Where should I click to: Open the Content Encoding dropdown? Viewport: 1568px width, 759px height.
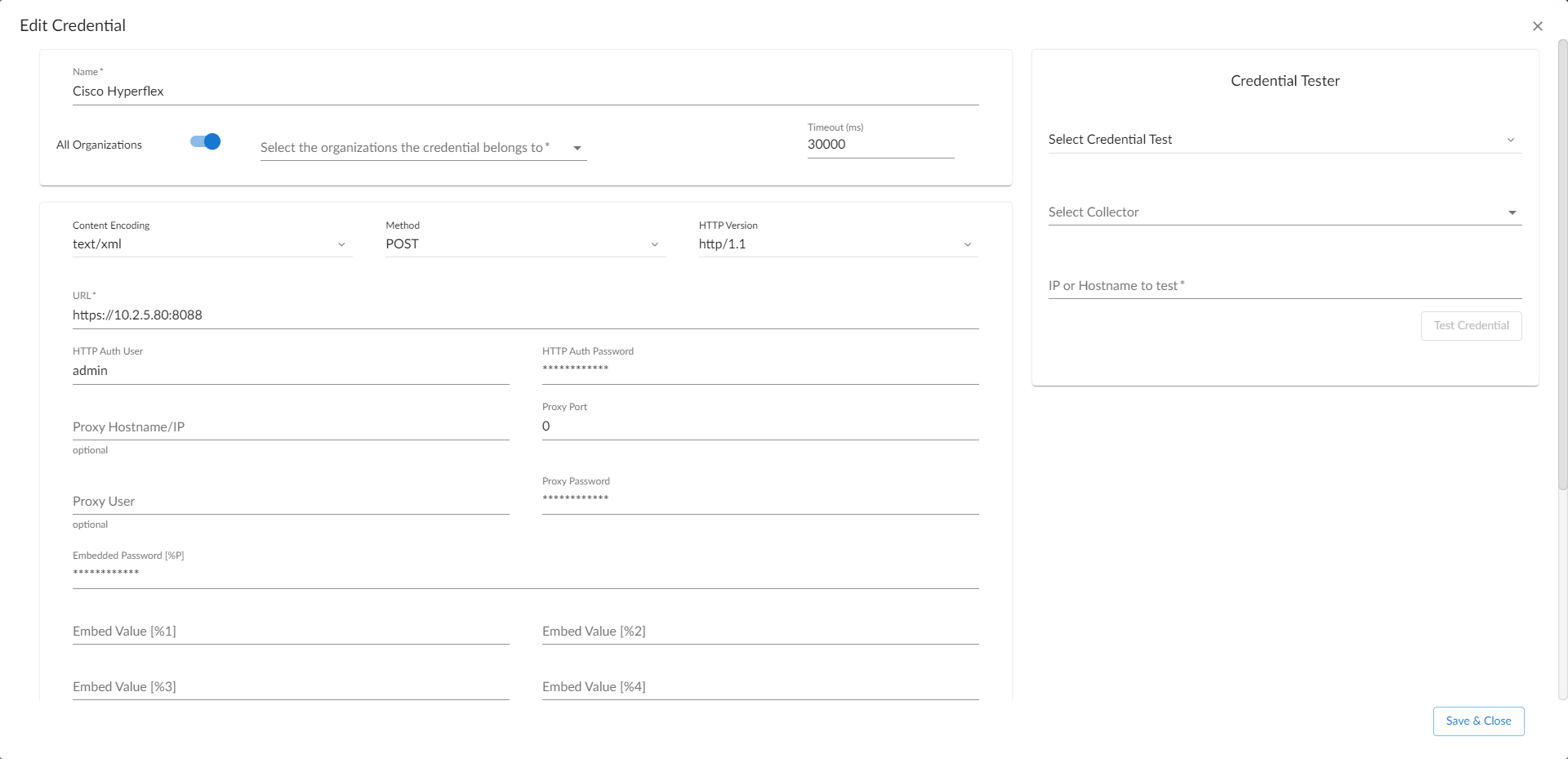212,244
